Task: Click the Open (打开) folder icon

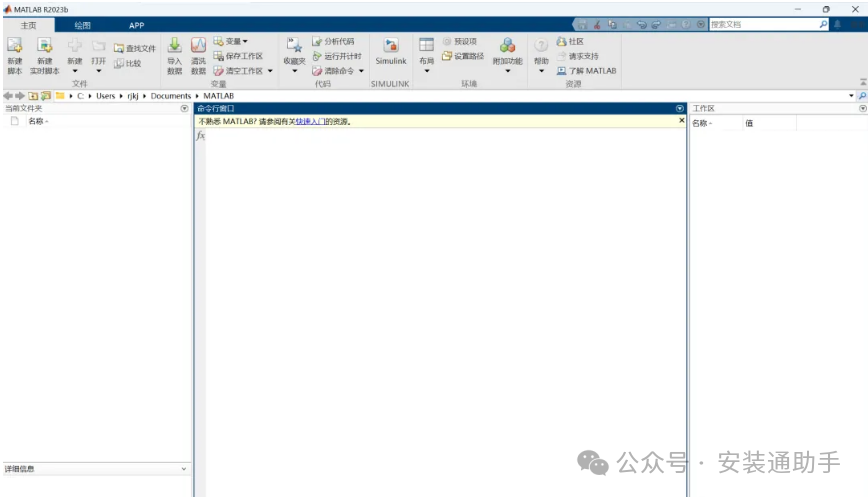Action: click(99, 45)
